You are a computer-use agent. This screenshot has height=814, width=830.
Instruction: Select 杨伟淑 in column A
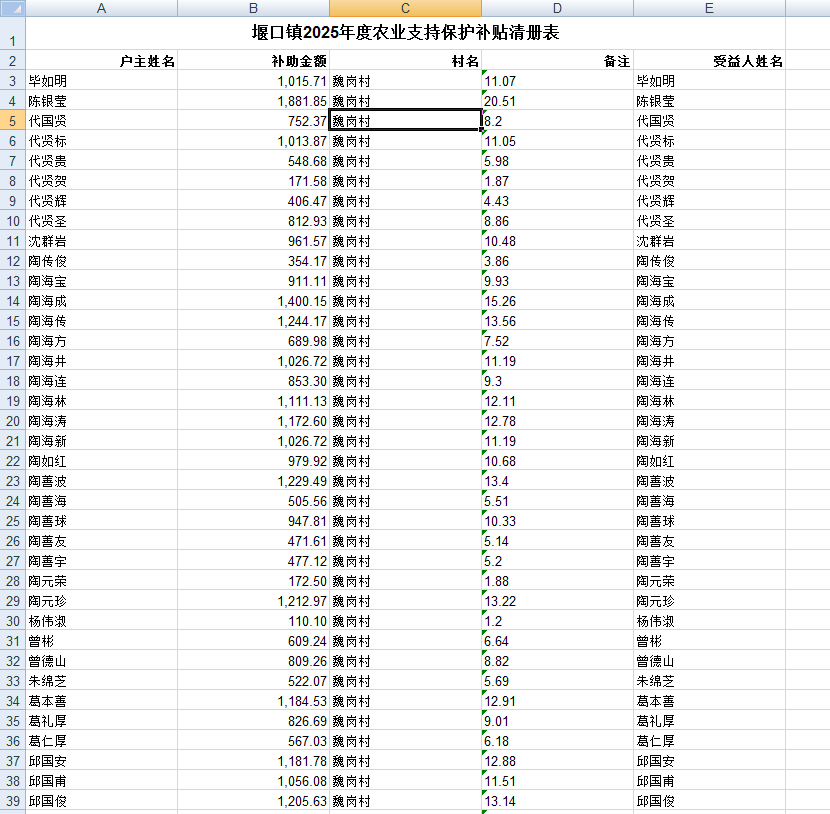(x=101, y=621)
